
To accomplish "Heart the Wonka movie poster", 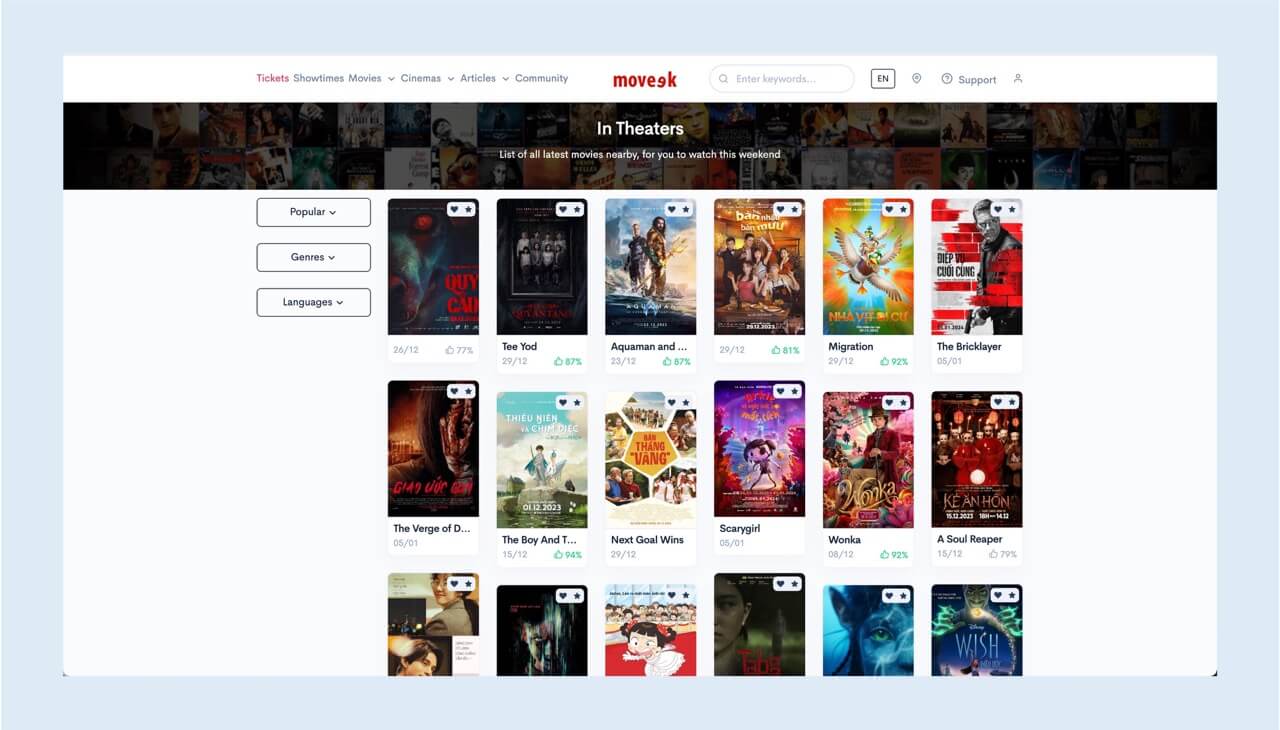I will pyautogui.click(x=889, y=403).
